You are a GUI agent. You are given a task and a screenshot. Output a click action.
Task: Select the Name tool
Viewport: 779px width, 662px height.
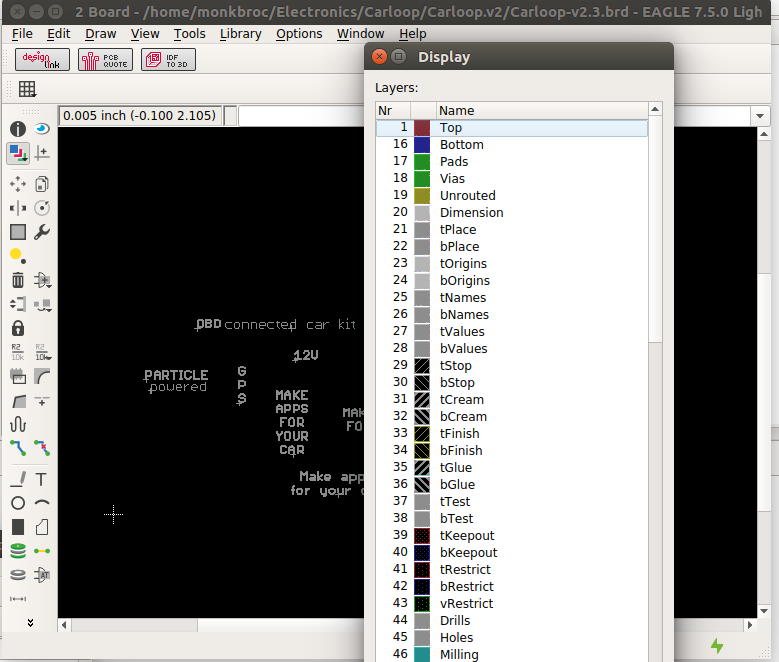click(x=18, y=352)
